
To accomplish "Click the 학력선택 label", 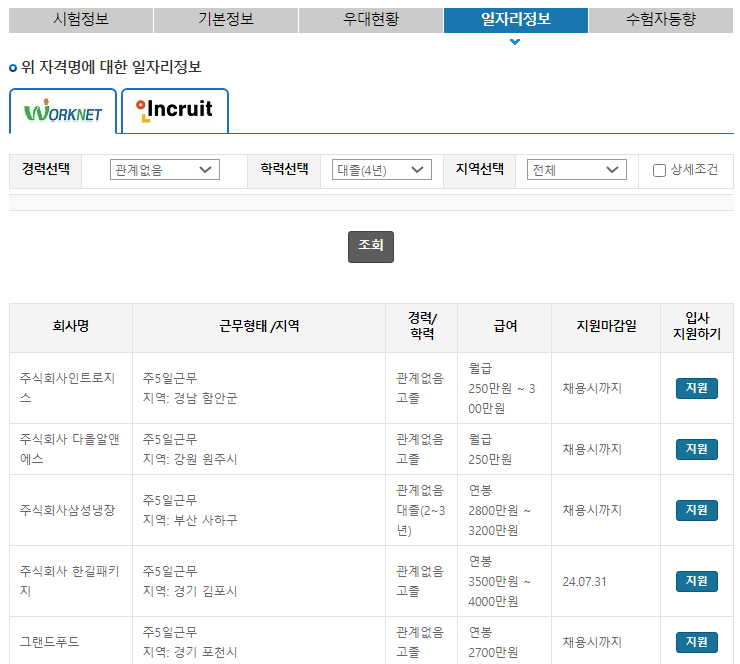I will click(x=285, y=169).
